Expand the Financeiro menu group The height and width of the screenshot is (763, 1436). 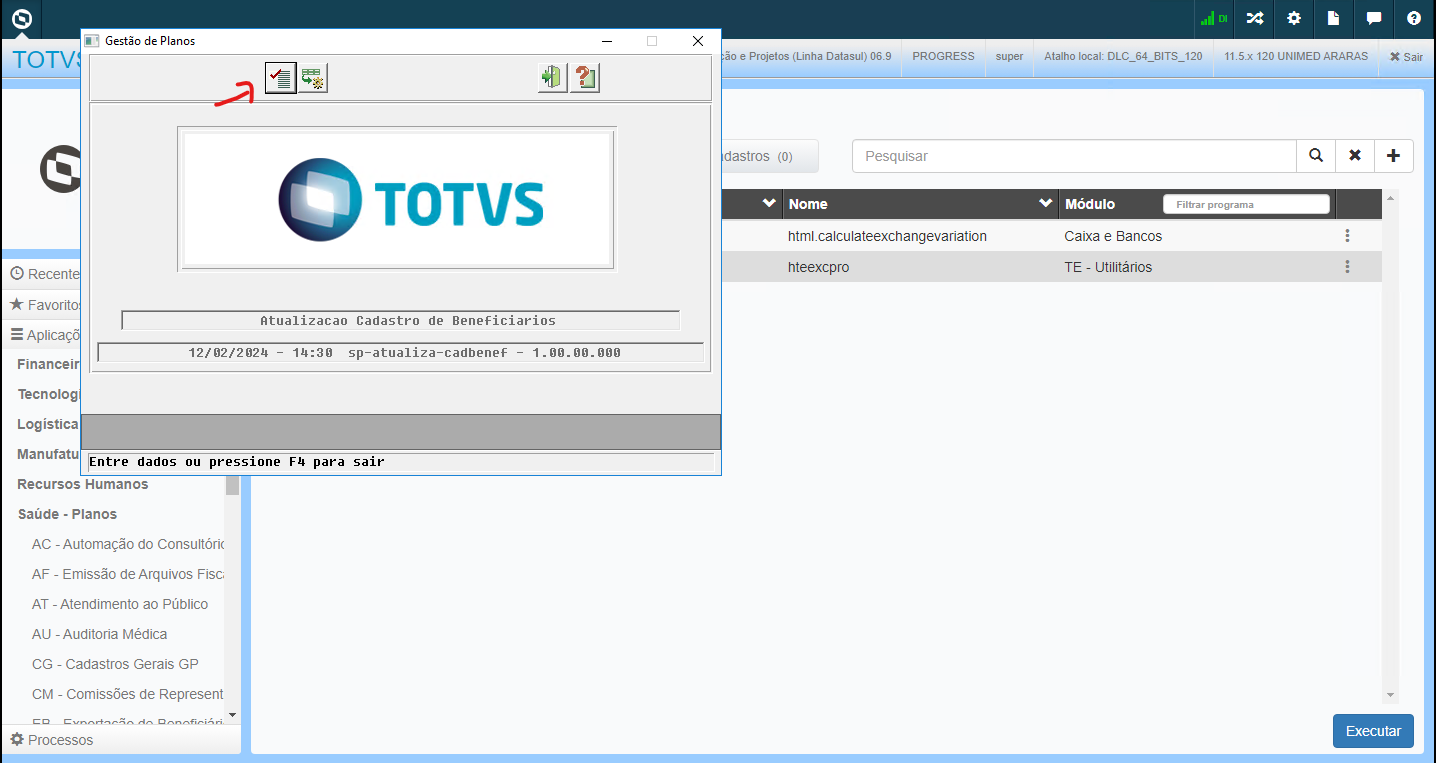(x=49, y=364)
